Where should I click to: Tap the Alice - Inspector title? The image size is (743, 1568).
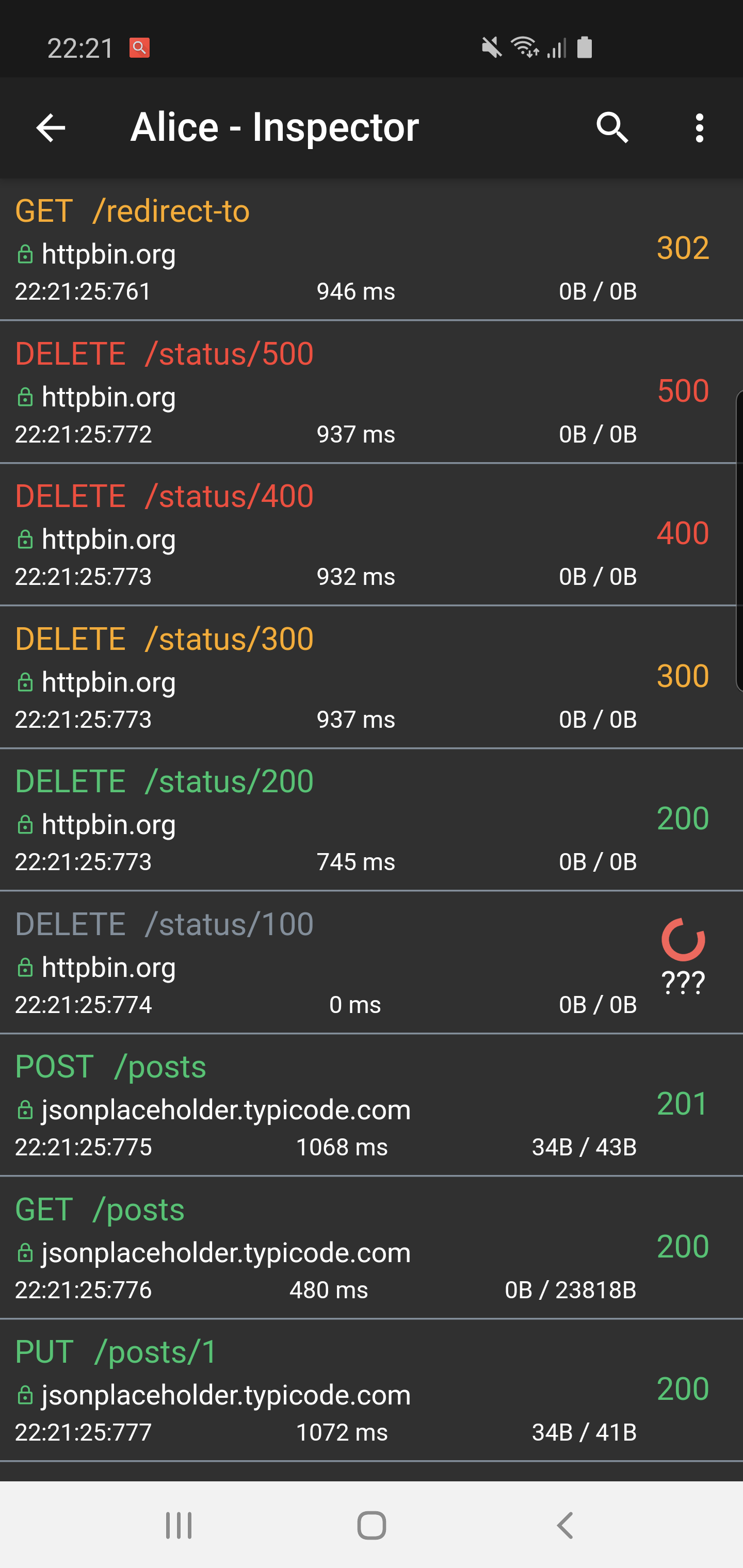pyautogui.click(x=274, y=127)
